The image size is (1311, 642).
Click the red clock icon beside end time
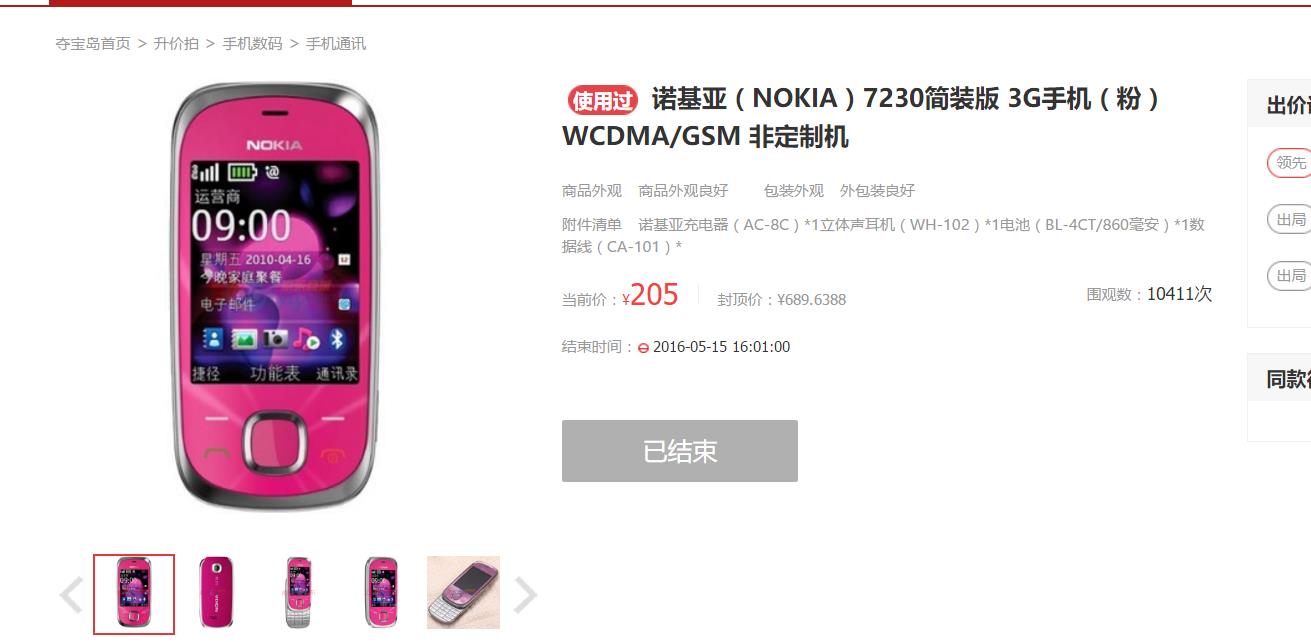pos(643,348)
